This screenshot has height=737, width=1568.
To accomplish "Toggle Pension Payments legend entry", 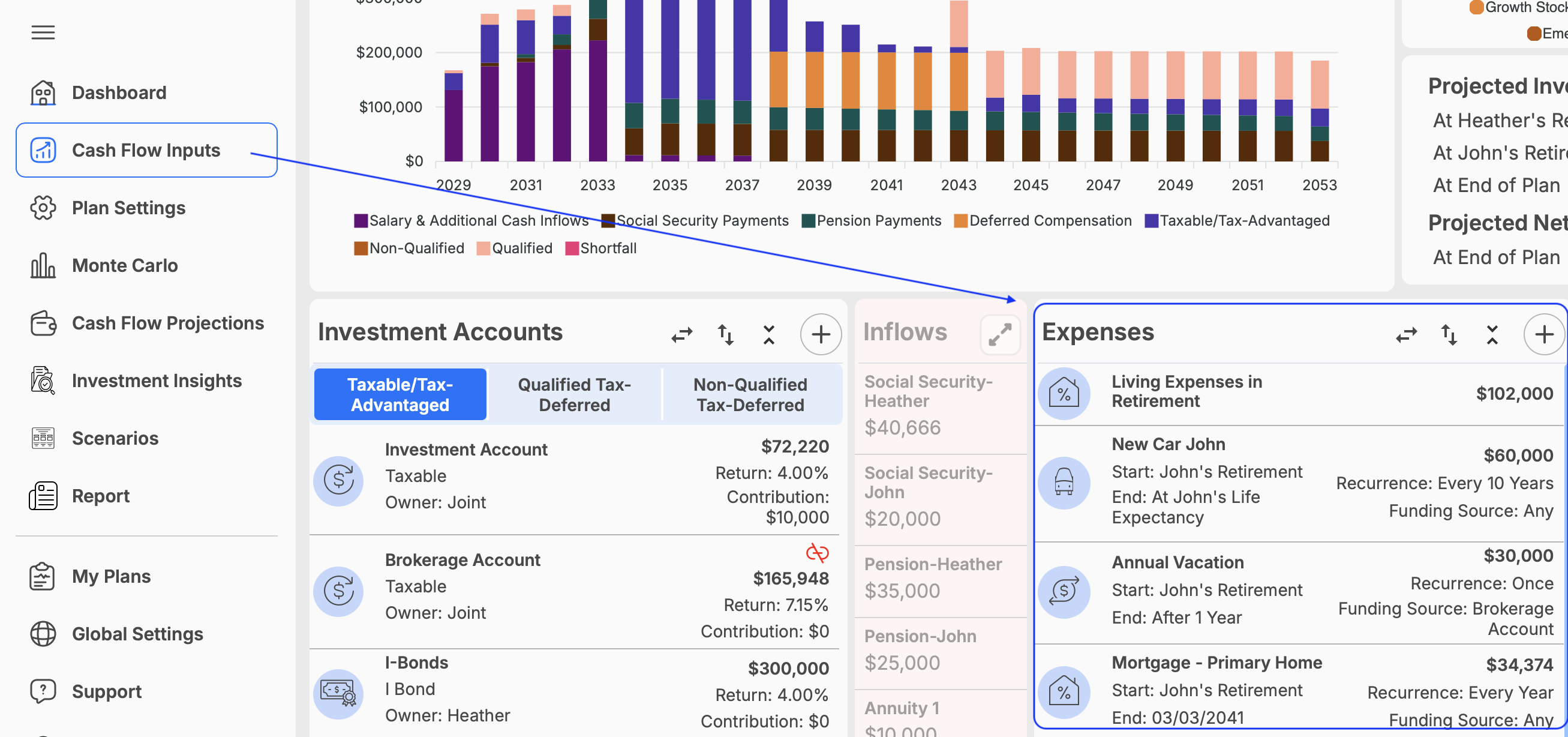I will click(871, 220).
